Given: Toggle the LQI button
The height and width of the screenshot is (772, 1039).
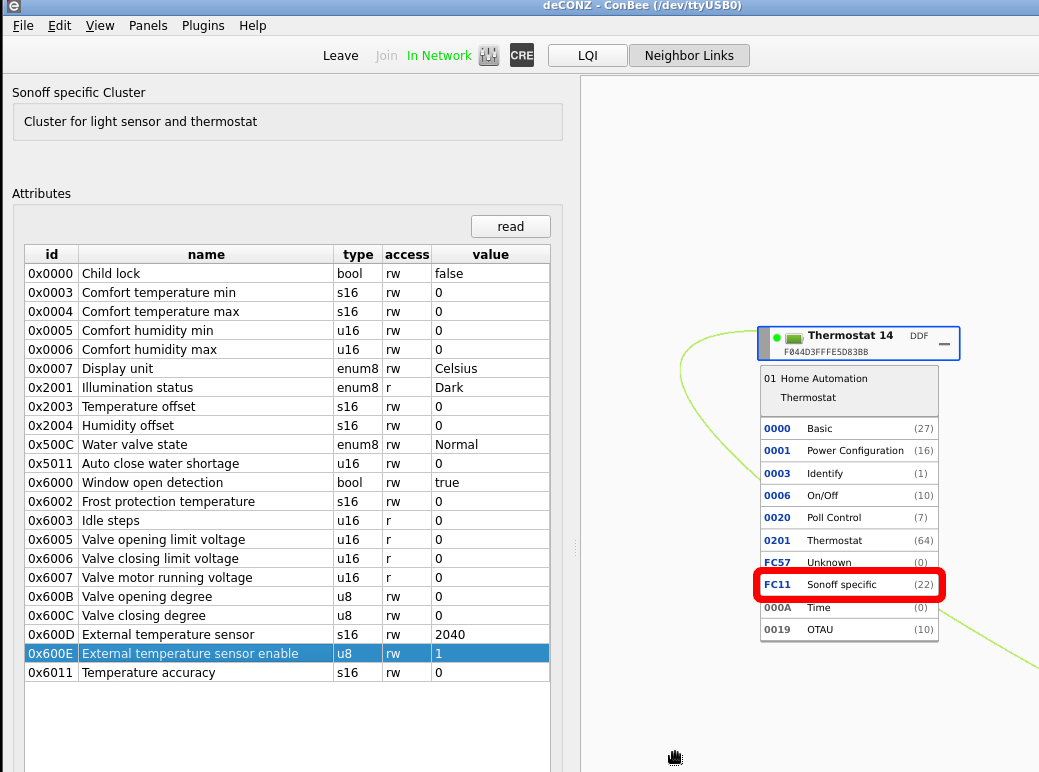Looking at the screenshot, I should pos(588,56).
